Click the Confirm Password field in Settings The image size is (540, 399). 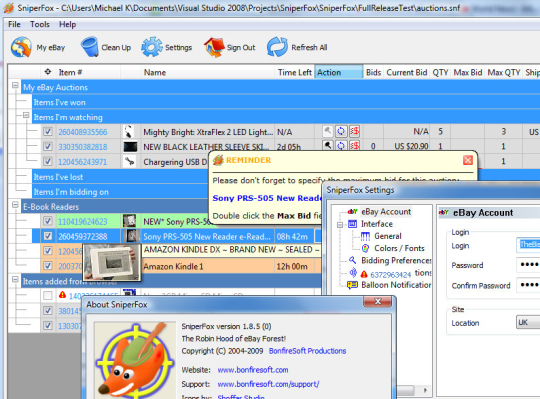528,285
